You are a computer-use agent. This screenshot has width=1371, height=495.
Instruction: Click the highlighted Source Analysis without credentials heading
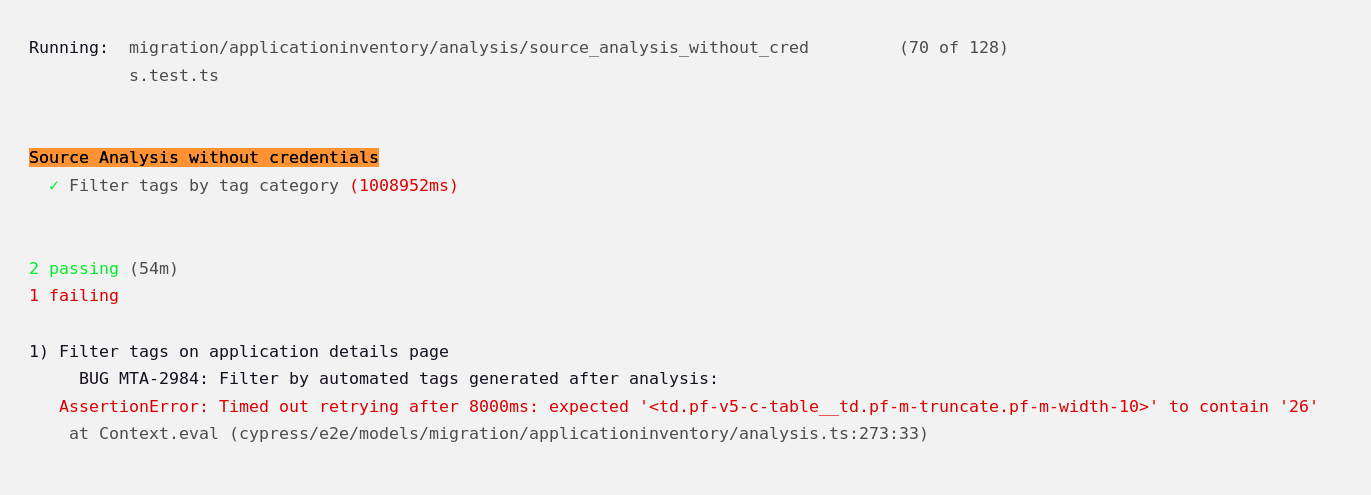(x=204, y=158)
